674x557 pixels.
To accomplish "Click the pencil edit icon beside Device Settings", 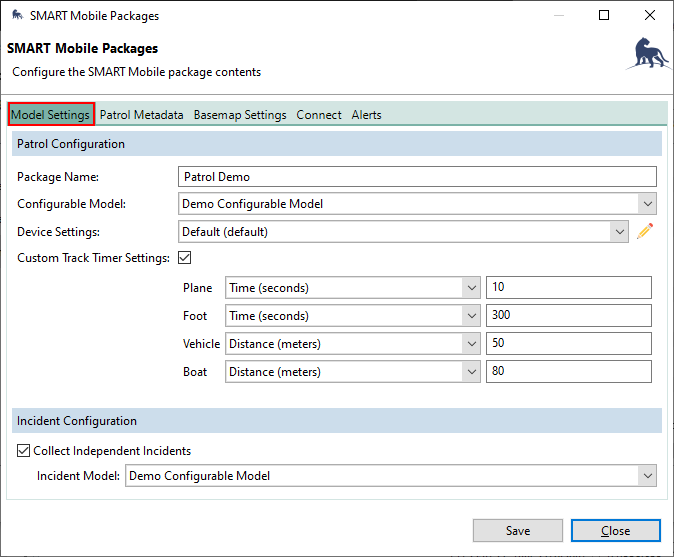I will tap(646, 232).
